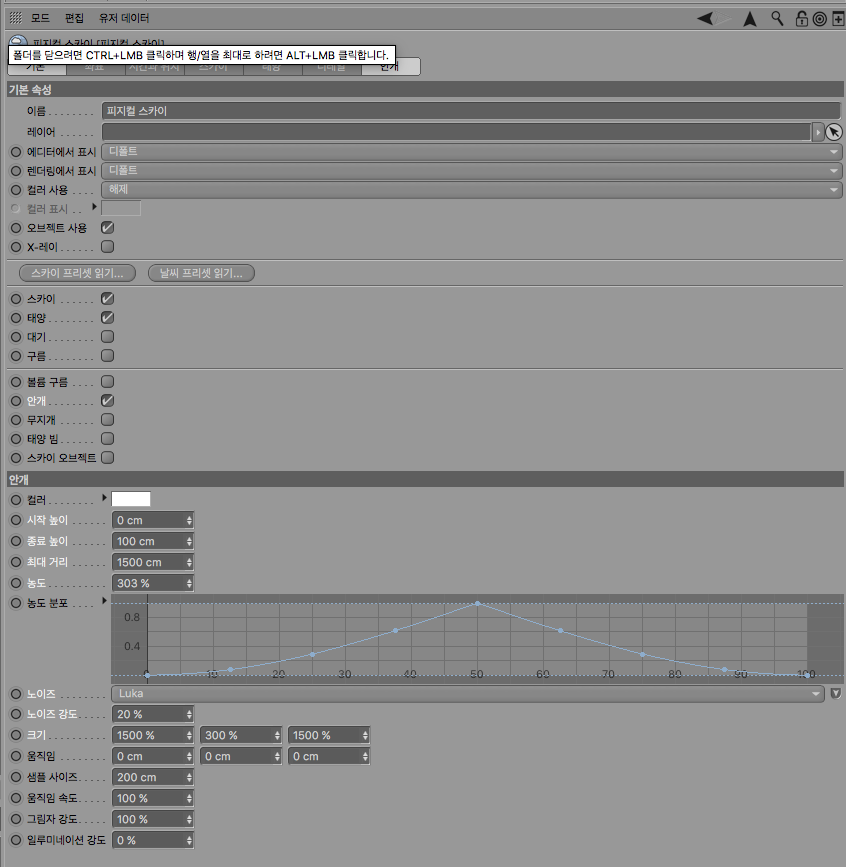The width and height of the screenshot is (846, 867).
Task: Click the keyframe dot beside 오브젝트 사용
Action: [16, 228]
